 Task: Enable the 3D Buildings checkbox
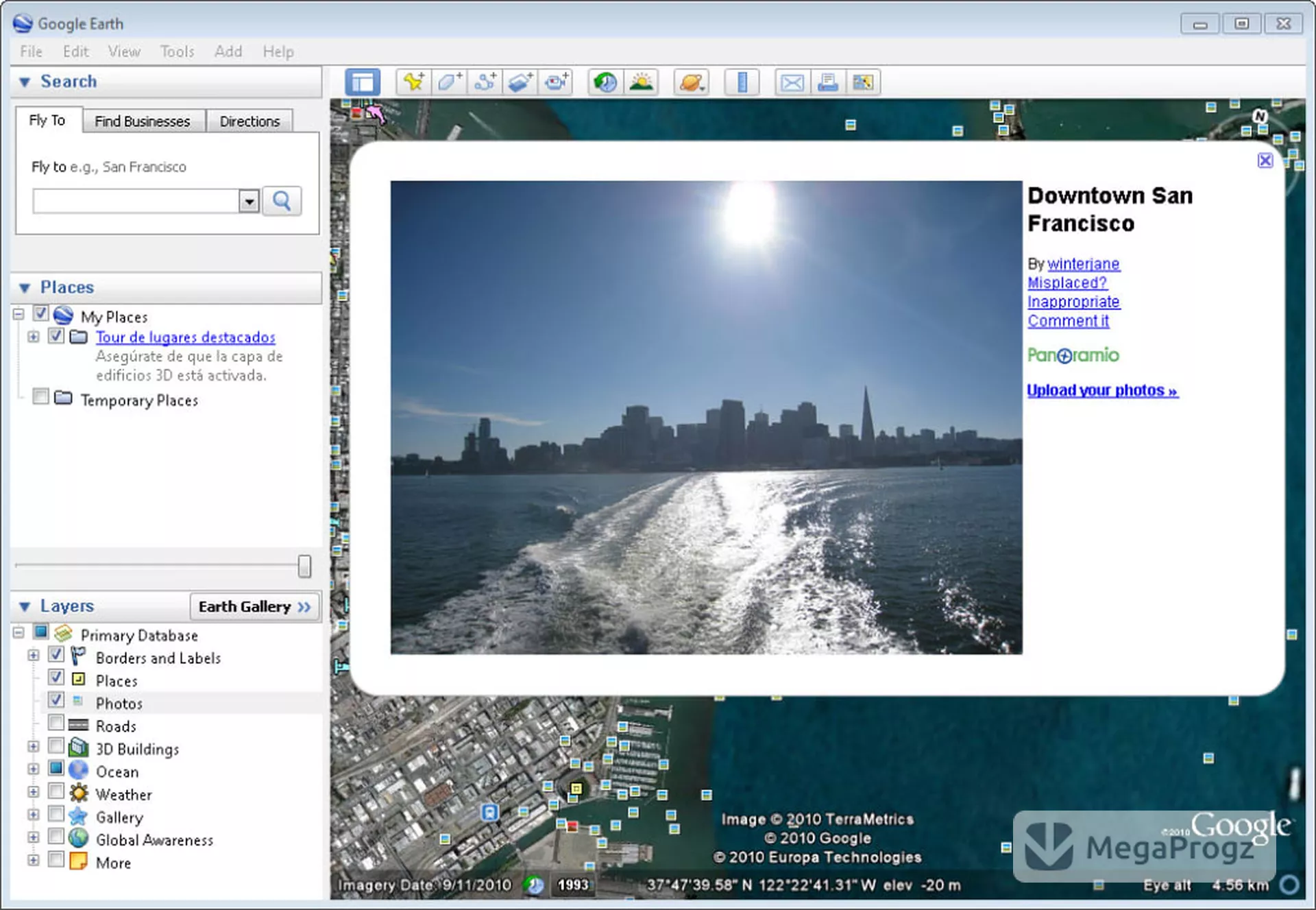point(56,745)
